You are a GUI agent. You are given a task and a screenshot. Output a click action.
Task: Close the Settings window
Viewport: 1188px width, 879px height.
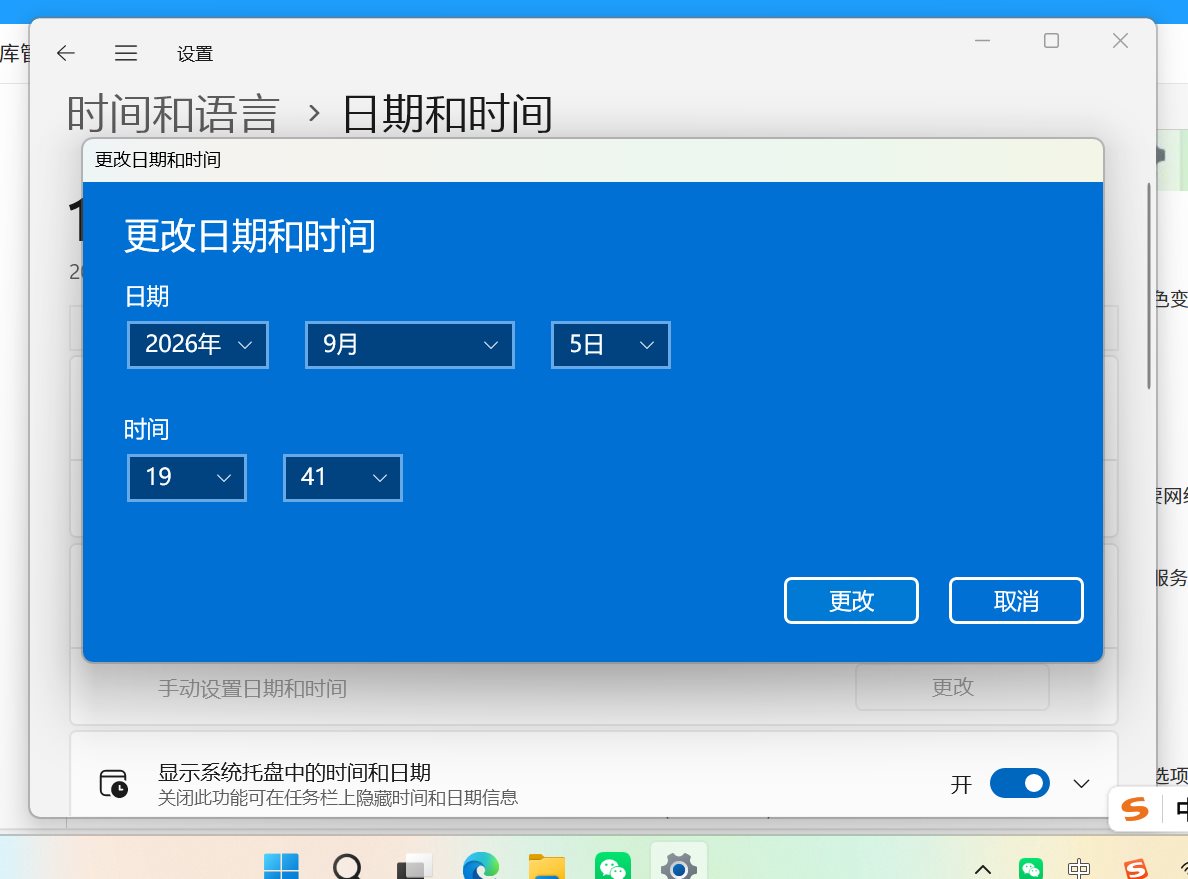(x=1121, y=40)
